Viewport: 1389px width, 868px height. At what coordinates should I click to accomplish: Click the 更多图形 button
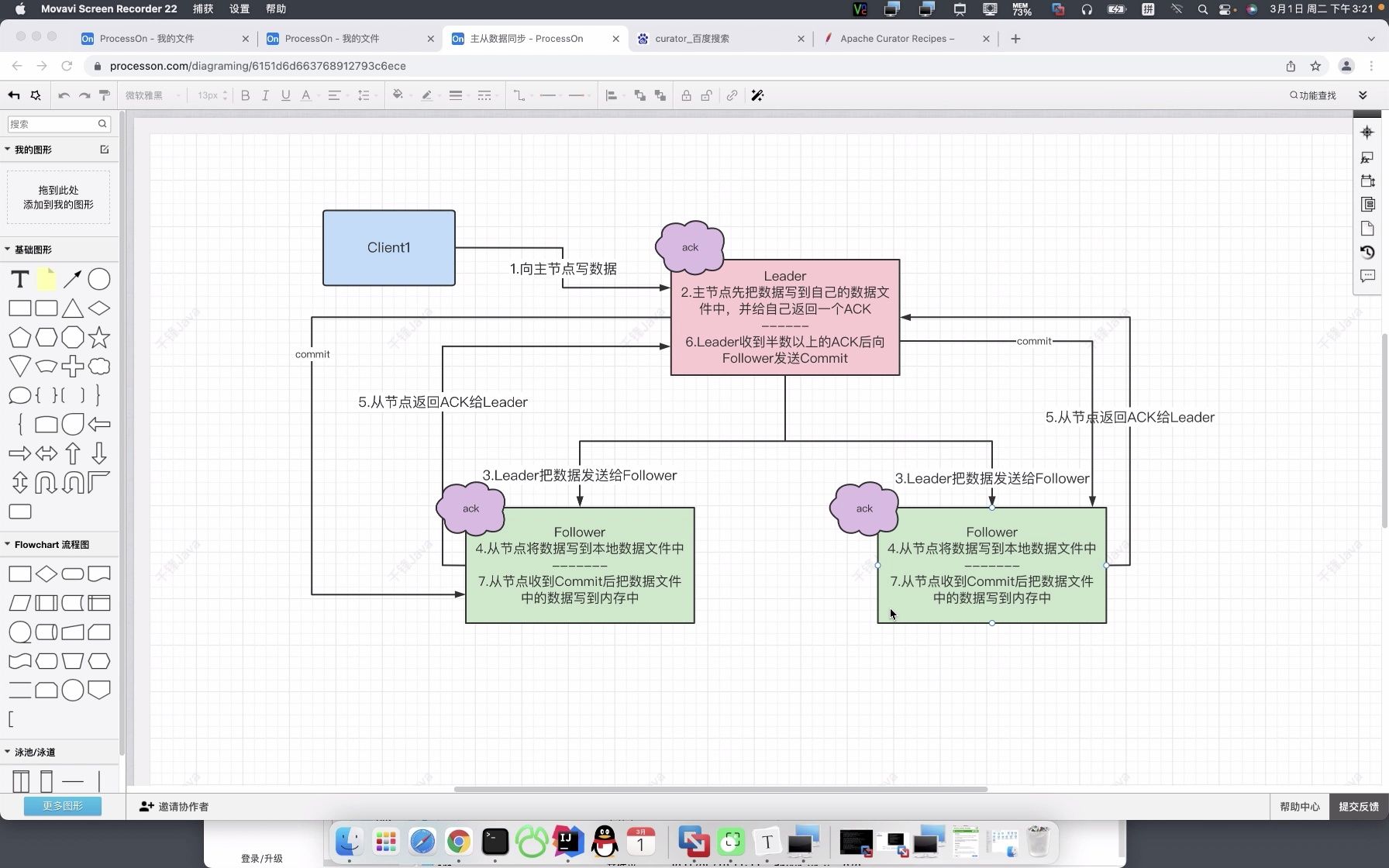tap(63, 806)
